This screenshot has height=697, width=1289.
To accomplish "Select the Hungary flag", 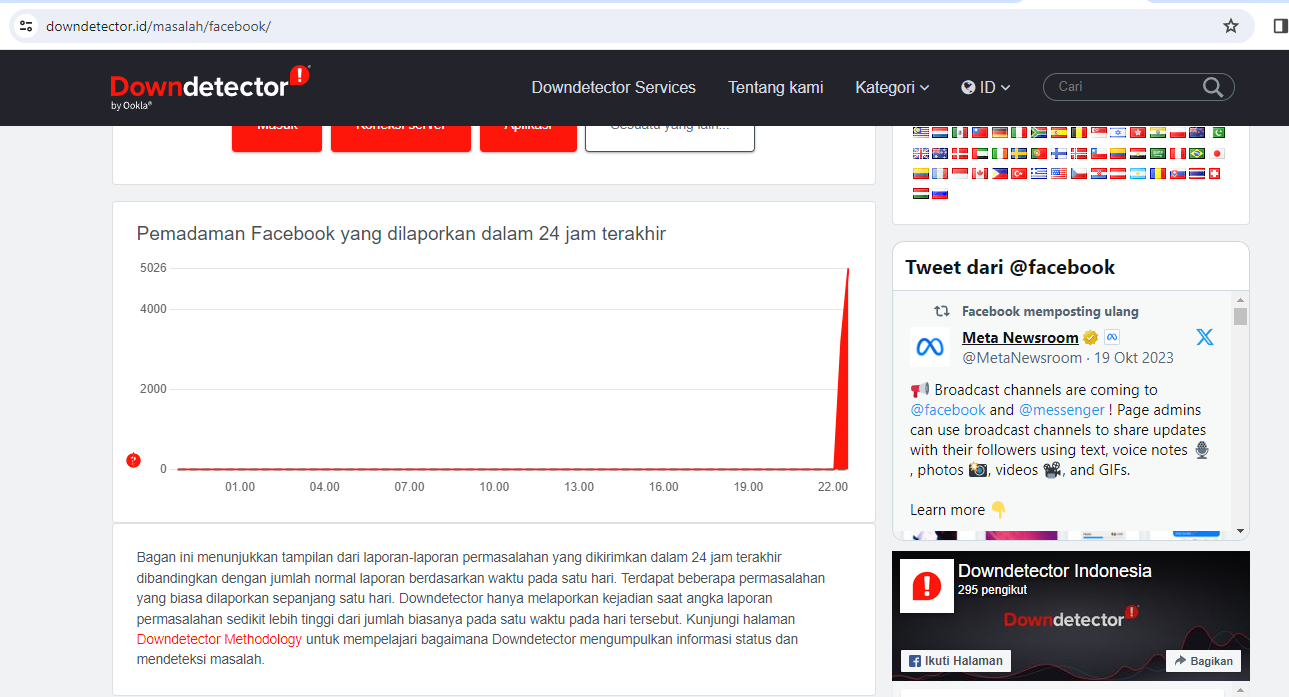I will [x=921, y=193].
